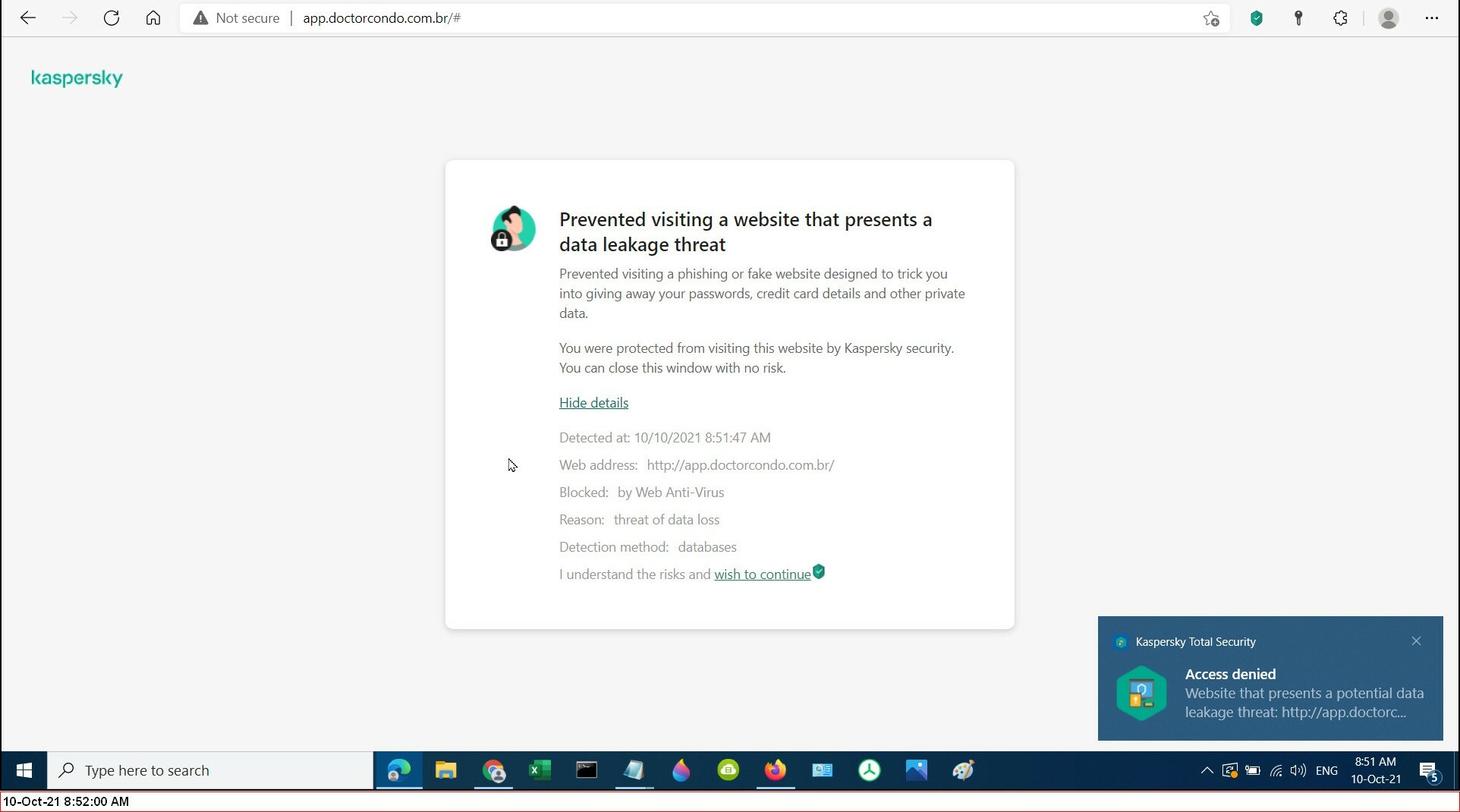
Task: Open the battery status tray icon
Action: point(1253,771)
